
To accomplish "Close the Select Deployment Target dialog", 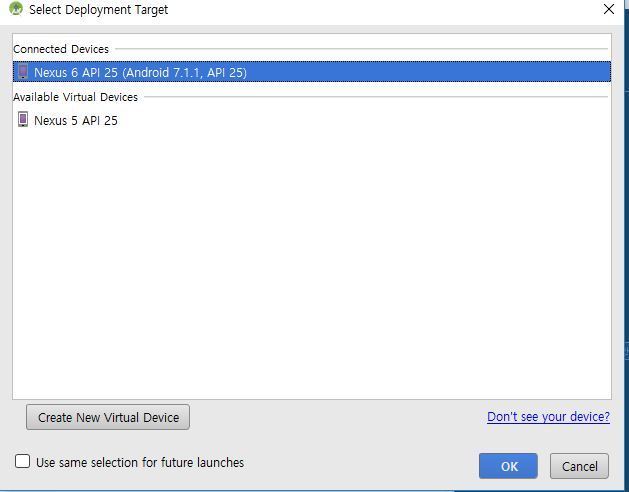I will coord(609,9).
